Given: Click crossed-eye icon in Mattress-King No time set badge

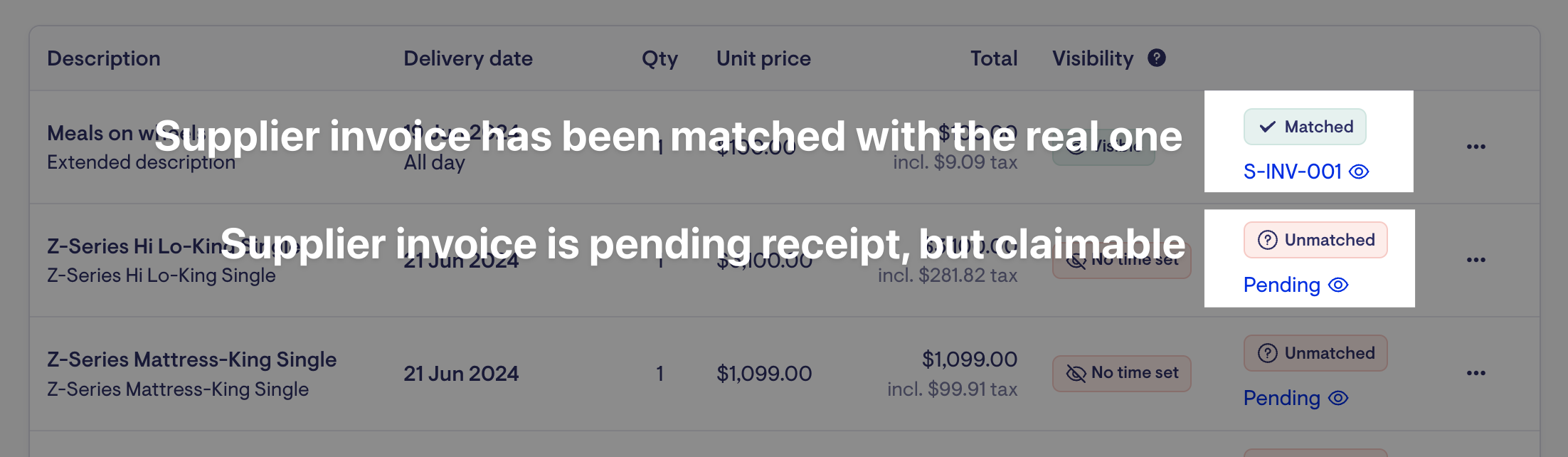Looking at the screenshot, I should 1076,373.
